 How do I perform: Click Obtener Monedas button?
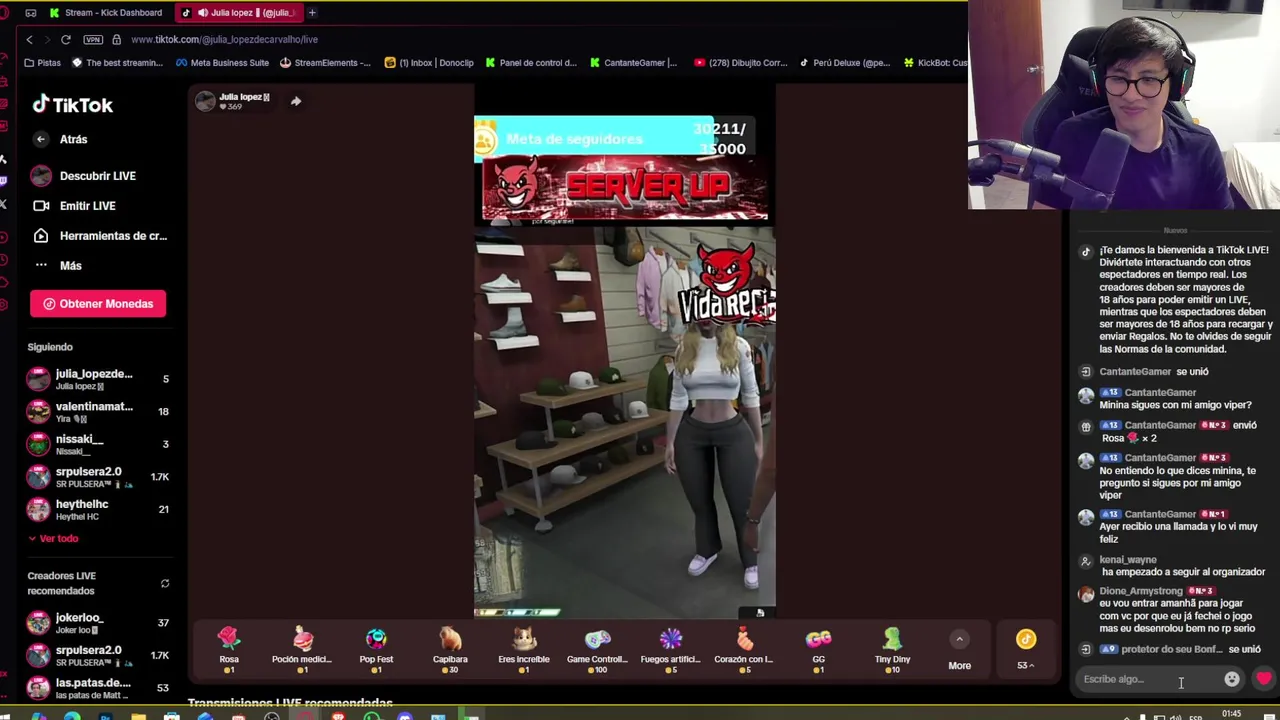(x=98, y=304)
